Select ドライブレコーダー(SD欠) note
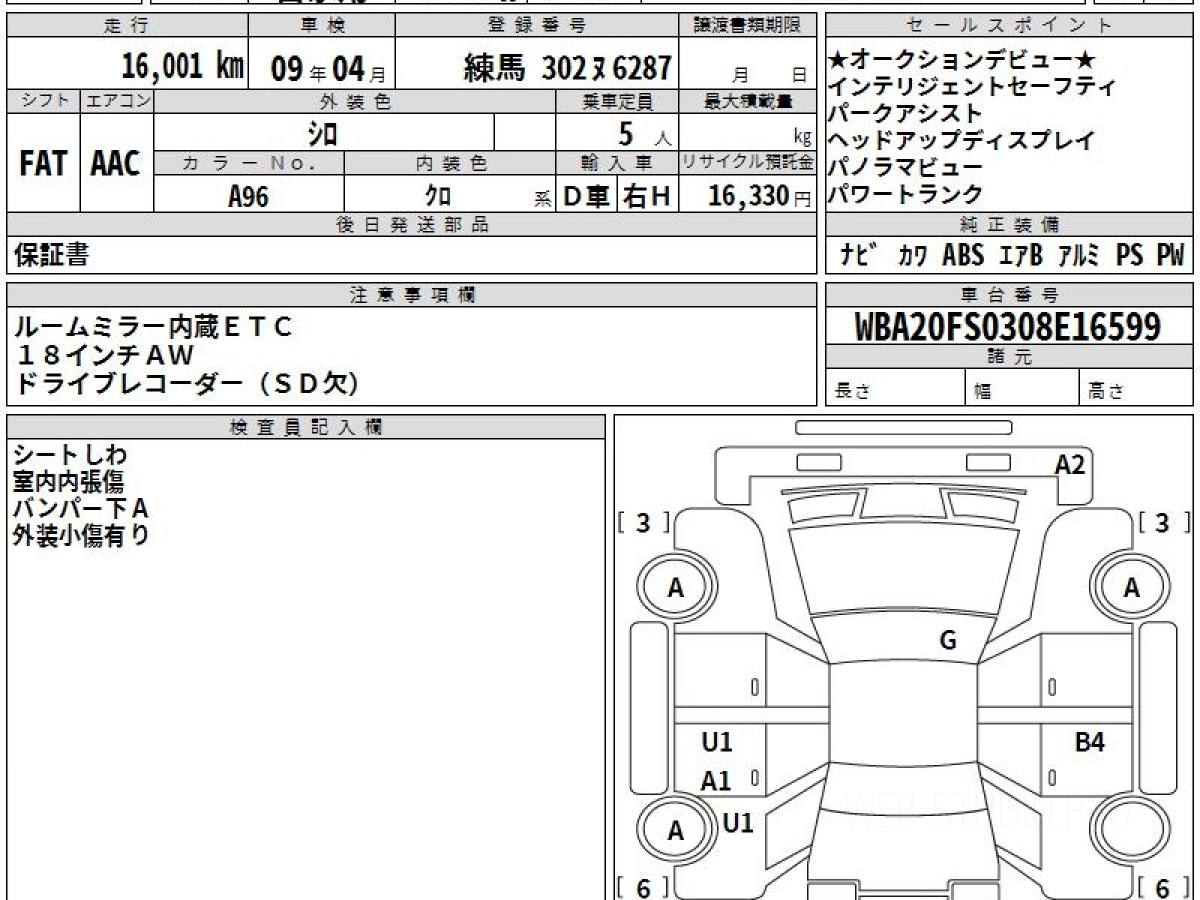The image size is (1200, 900). coord(187,383)
